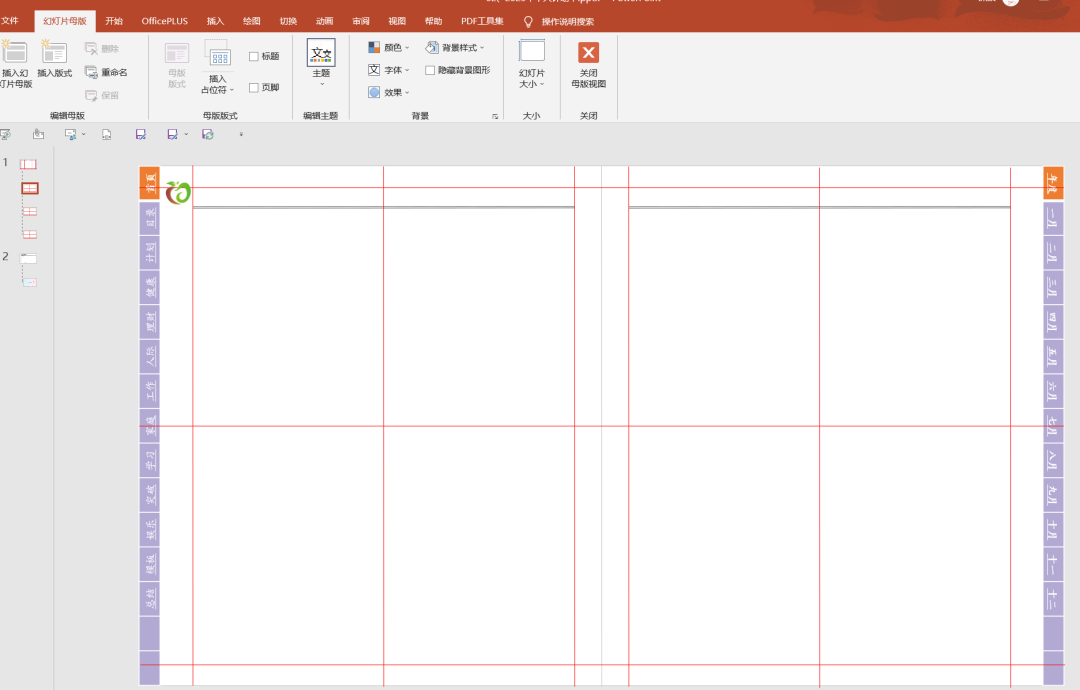
Task: Click the orange 年度 tab on right edge
Action: (x=1053, y=183)
